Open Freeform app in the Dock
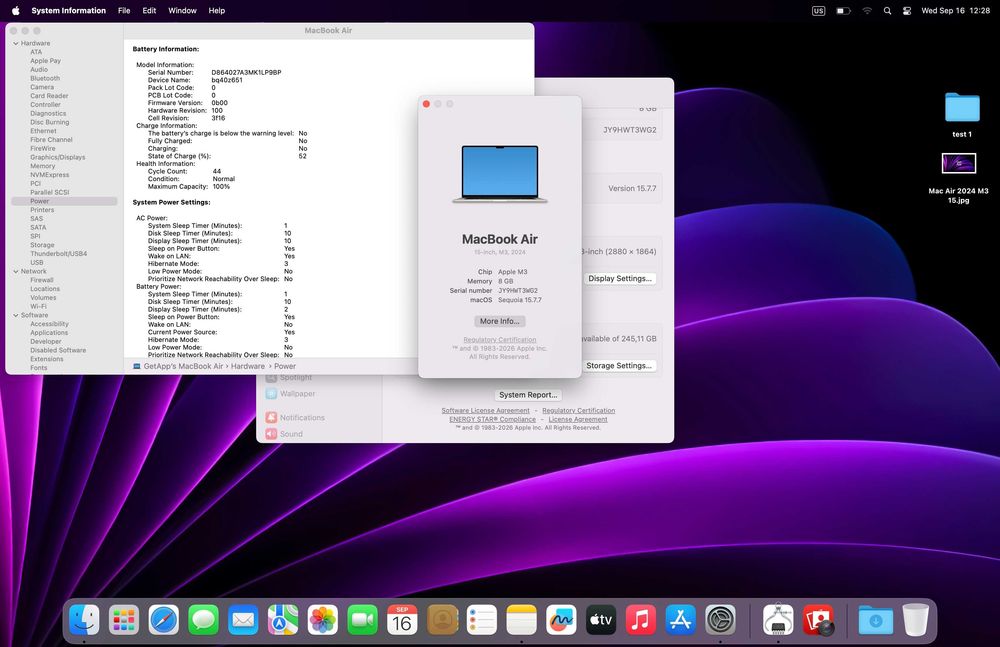Viewport: 1000px width, 647px height. click(561, 619)
